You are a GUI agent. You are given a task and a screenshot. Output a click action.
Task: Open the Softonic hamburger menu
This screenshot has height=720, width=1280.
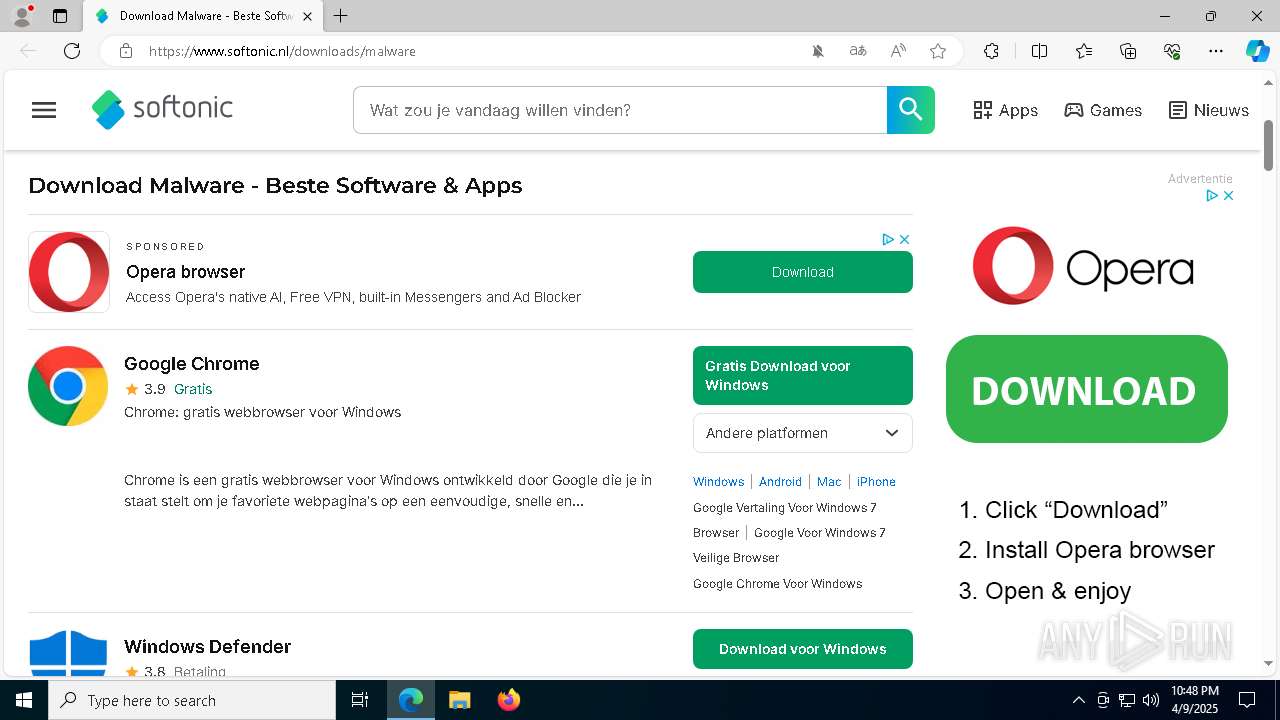click(44, 110)
